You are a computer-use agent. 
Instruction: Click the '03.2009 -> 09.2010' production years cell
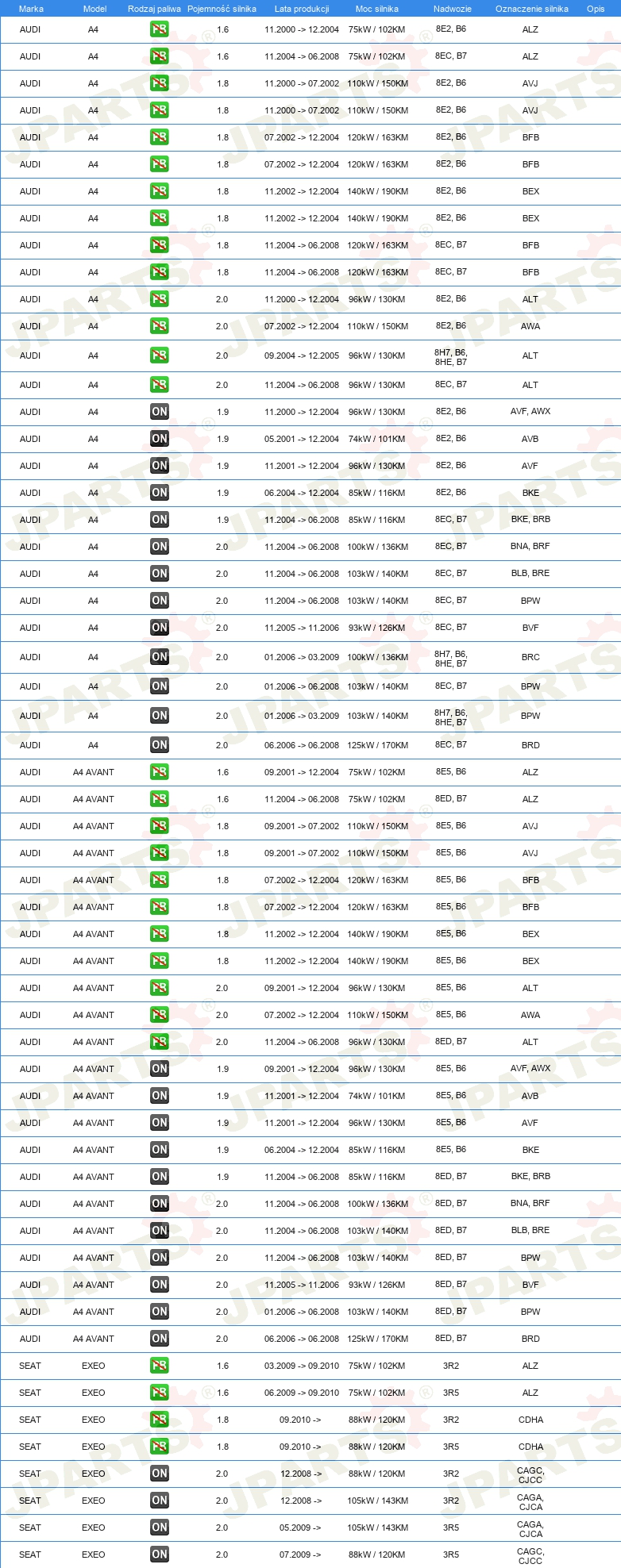click(x=302, y=1366)
